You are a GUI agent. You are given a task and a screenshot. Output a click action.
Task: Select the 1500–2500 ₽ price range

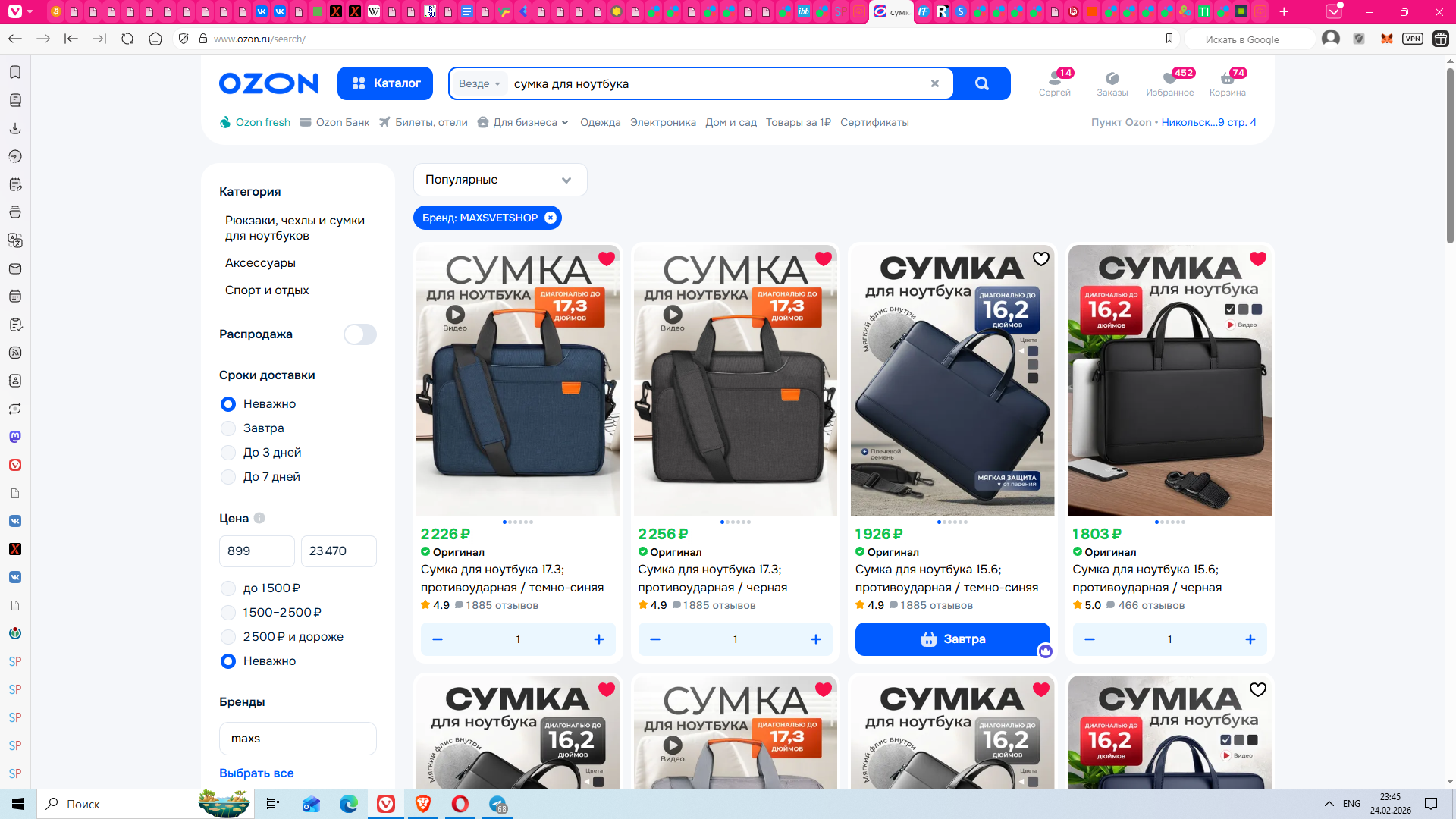click(228, 613)
